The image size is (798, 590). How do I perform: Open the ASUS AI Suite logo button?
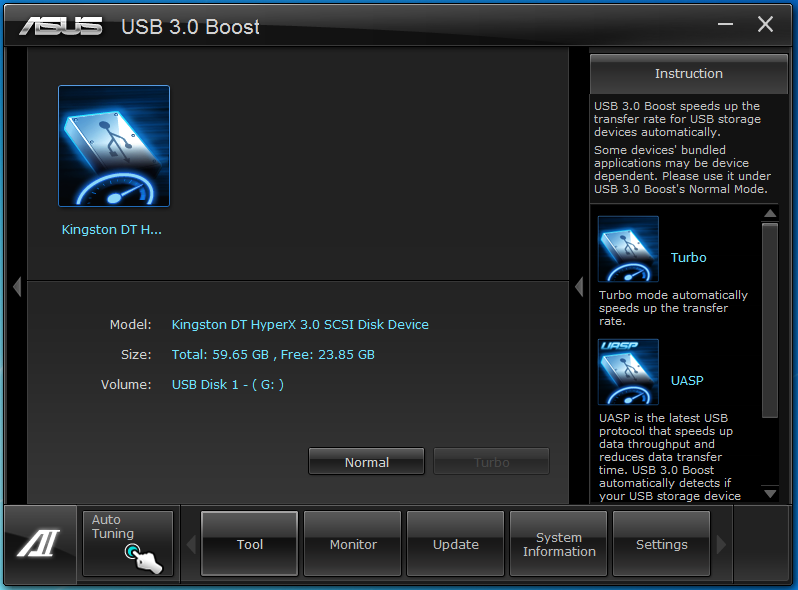tap(40, 543)
